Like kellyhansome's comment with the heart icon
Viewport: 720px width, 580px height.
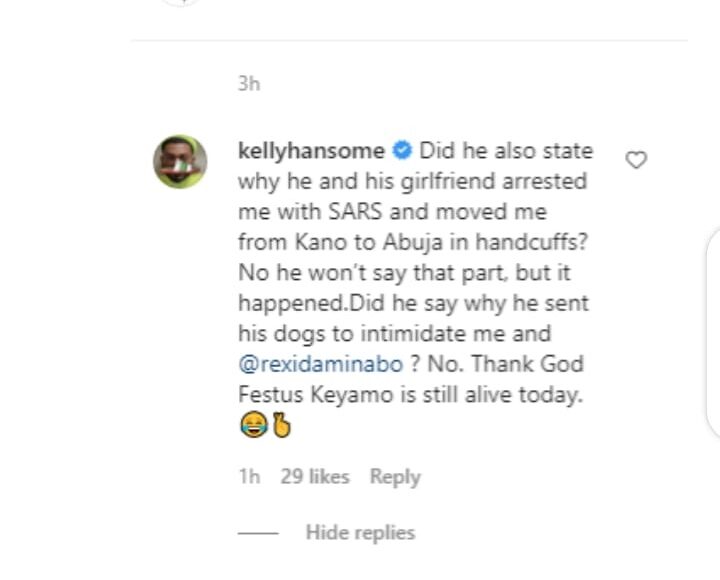coord(636,159)
